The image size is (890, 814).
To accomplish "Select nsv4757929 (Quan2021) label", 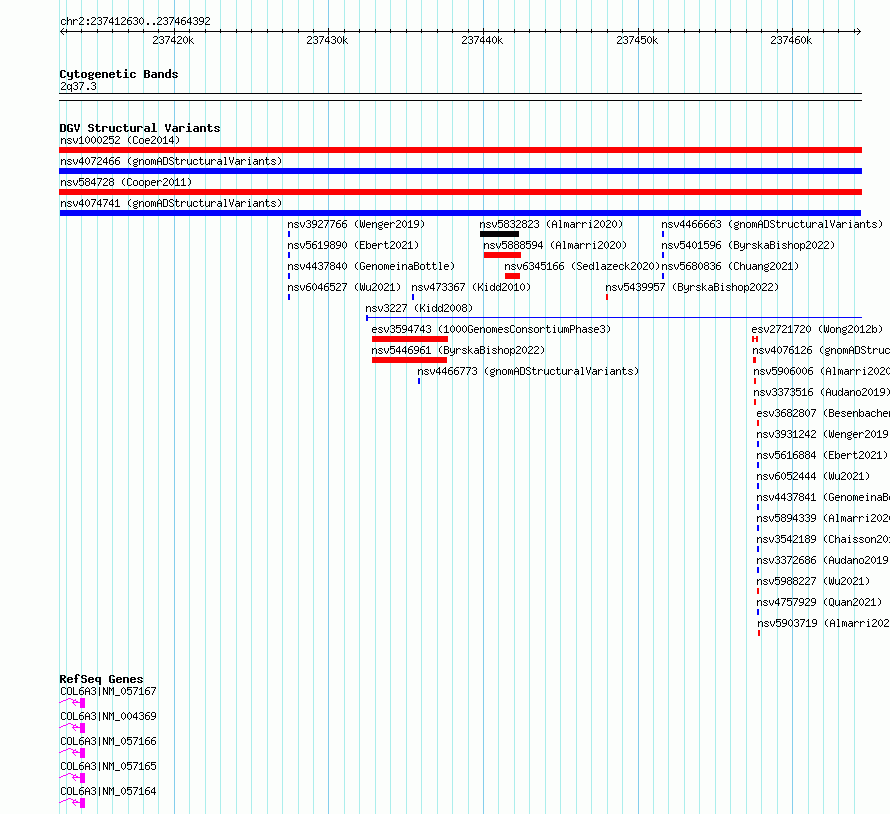I will click(x=820, y=602).
